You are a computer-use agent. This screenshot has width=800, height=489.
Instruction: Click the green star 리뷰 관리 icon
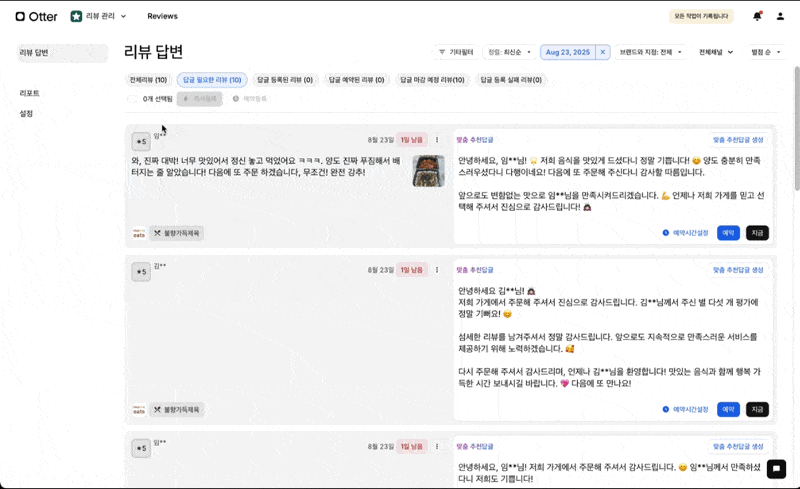(x=76, y=16)
